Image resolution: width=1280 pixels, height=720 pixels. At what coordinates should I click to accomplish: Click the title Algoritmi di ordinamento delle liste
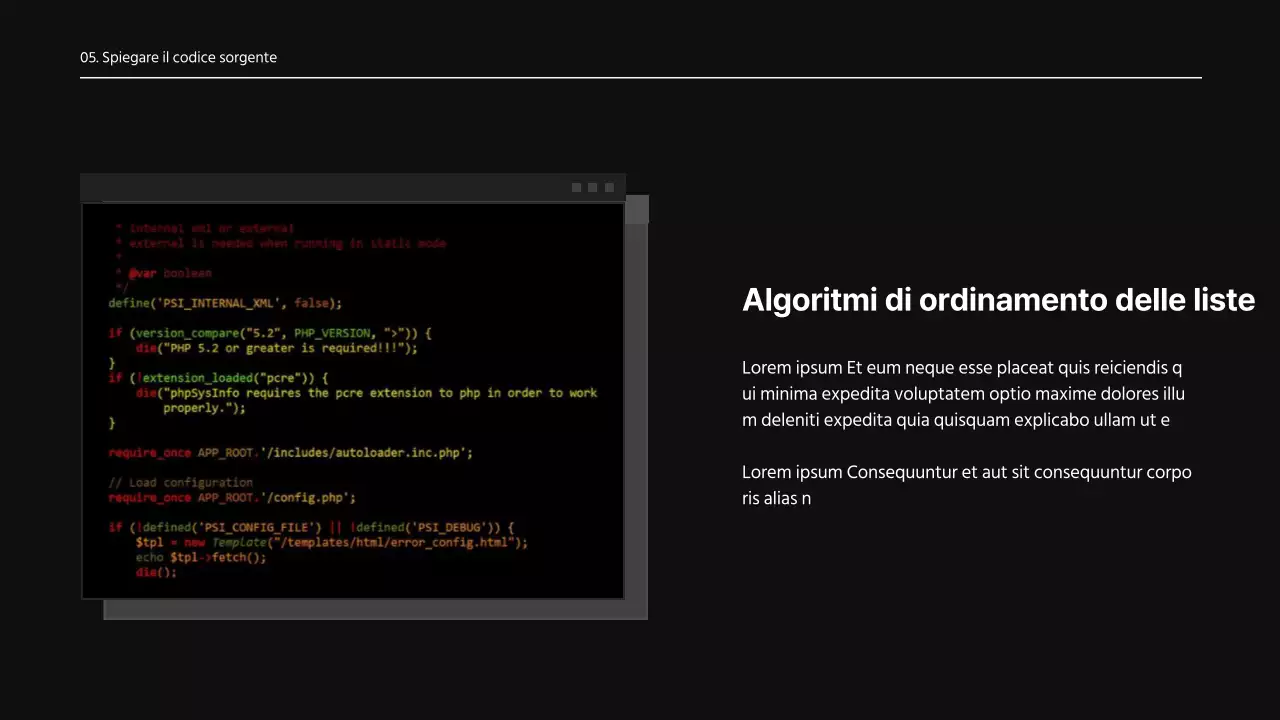pyautogui.click(x=998, y=300)
